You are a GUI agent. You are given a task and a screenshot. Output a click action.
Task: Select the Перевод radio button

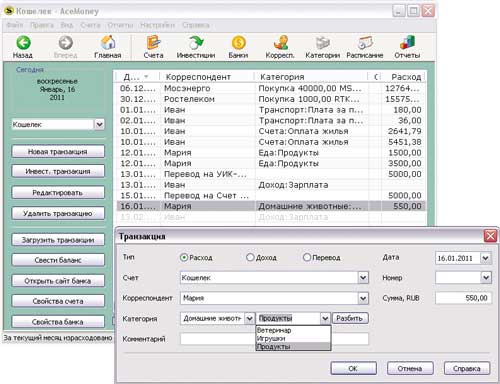point(307,257)
